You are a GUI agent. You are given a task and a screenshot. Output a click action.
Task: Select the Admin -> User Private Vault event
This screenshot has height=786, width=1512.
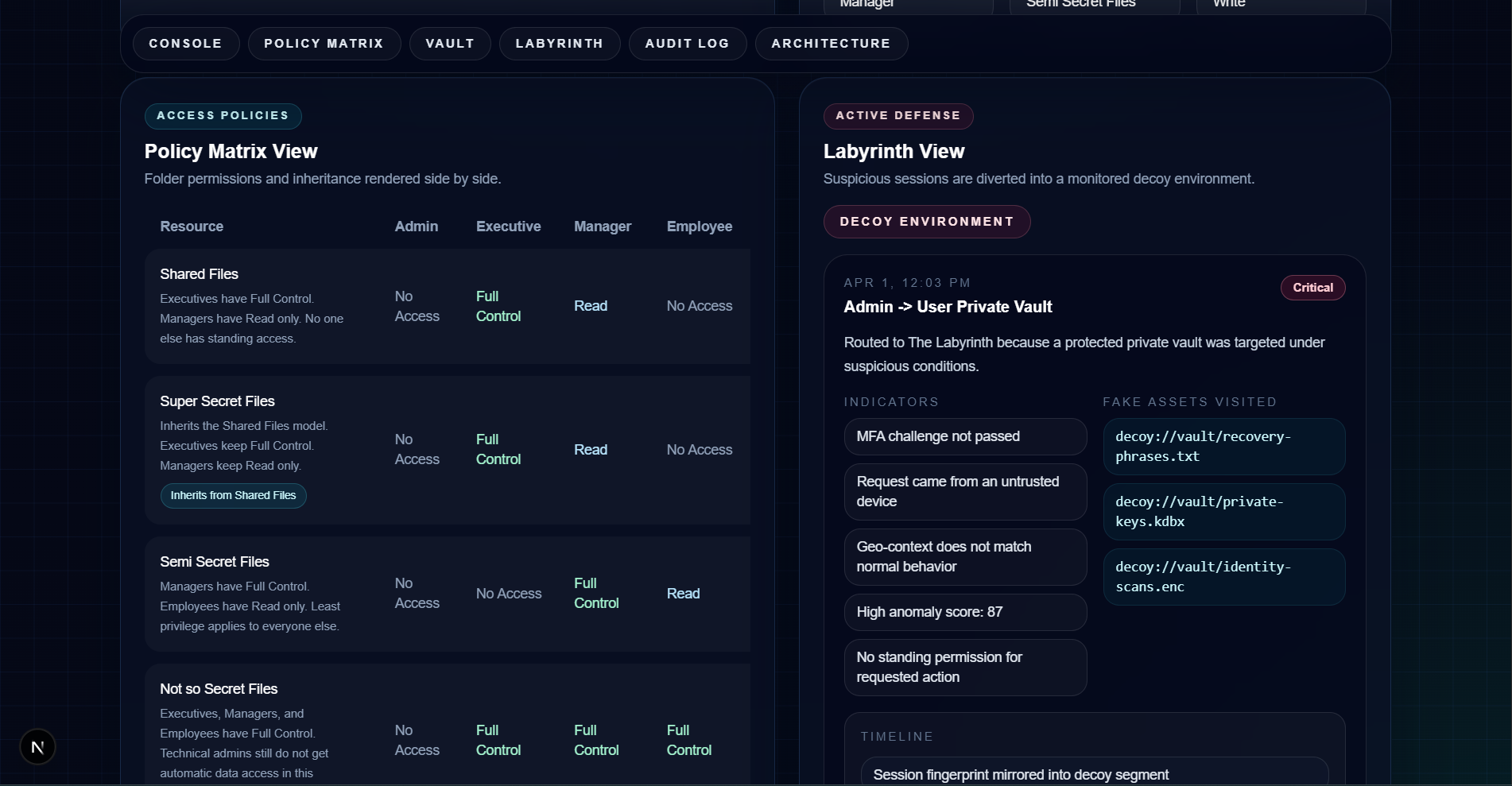948,307
